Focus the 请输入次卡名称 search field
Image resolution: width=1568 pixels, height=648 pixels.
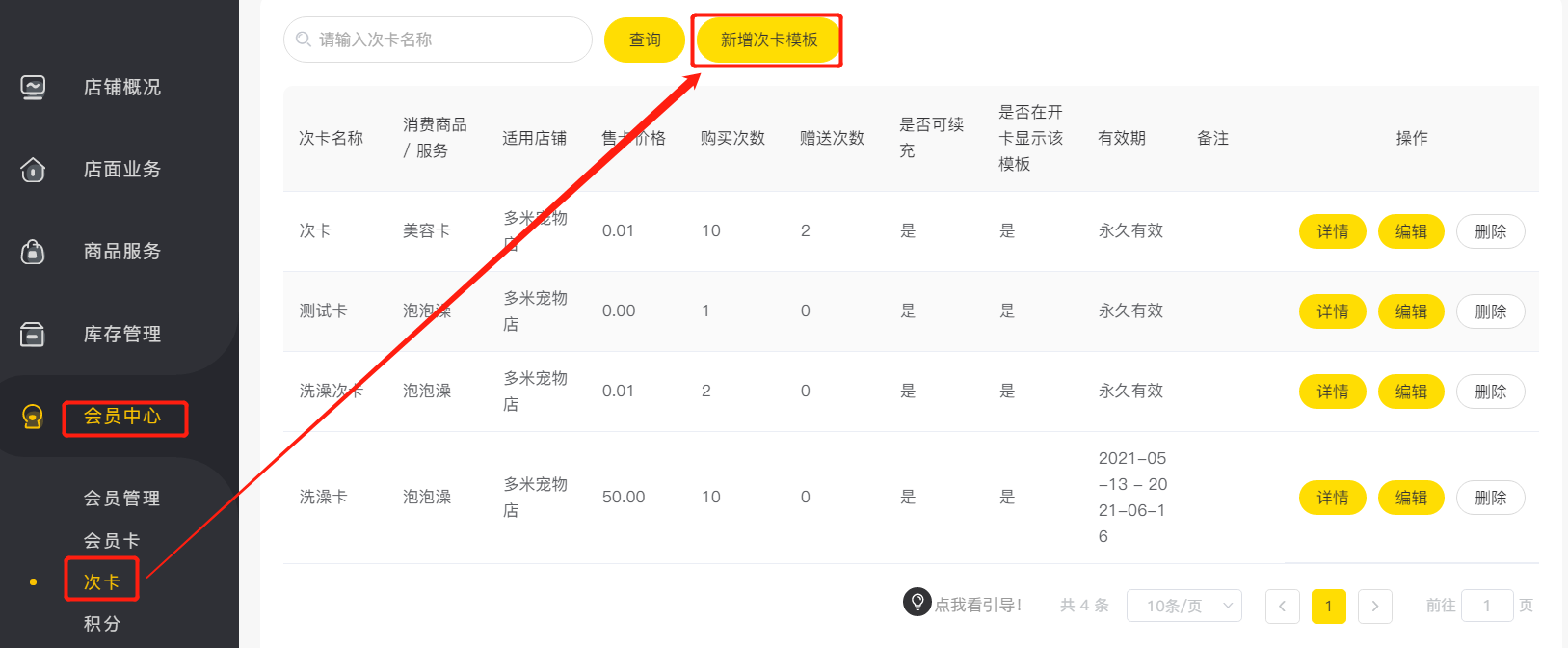point(438,40)
